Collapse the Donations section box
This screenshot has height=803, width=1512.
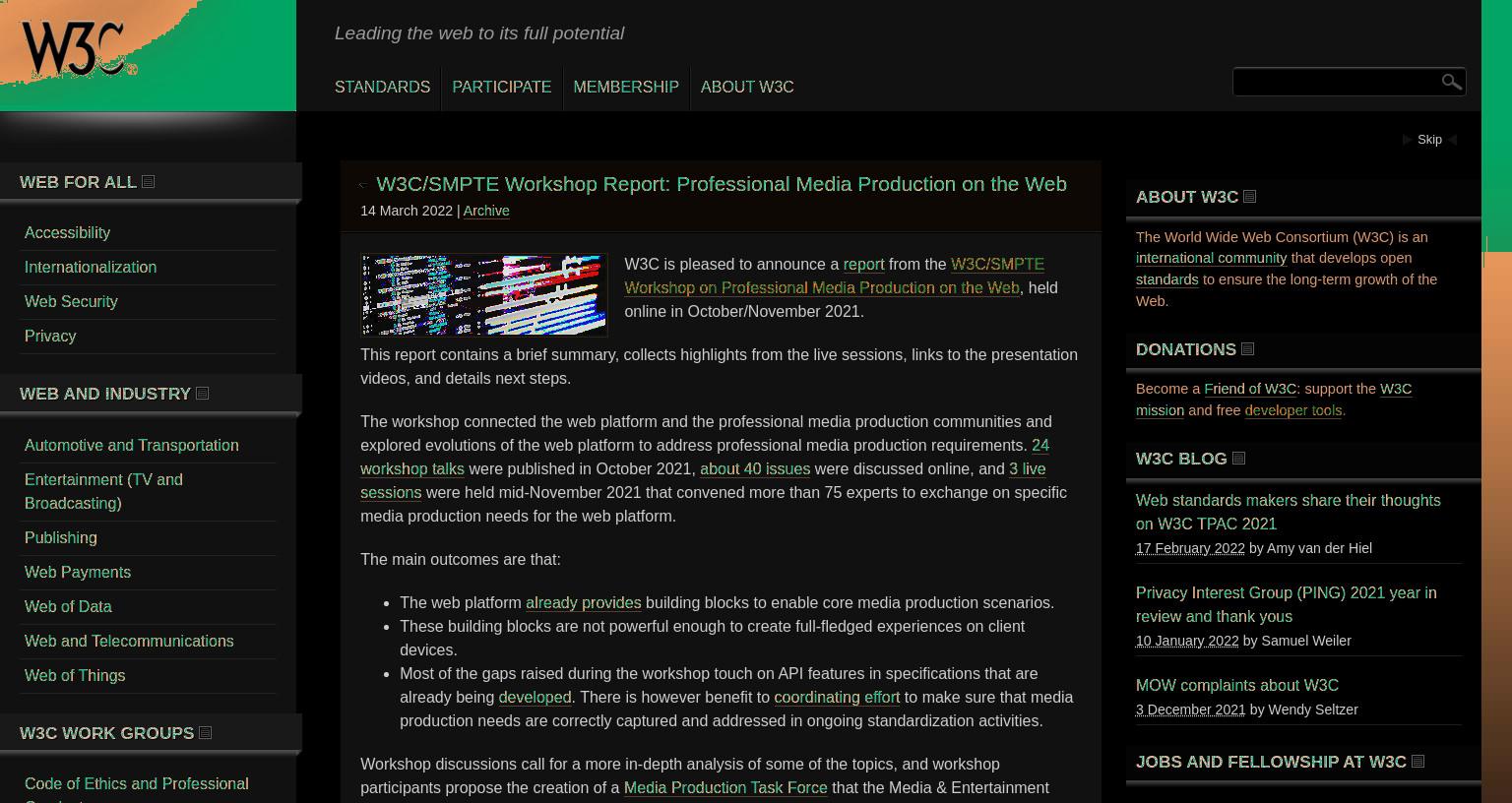pyautogui.click(x=1247, y=349)
